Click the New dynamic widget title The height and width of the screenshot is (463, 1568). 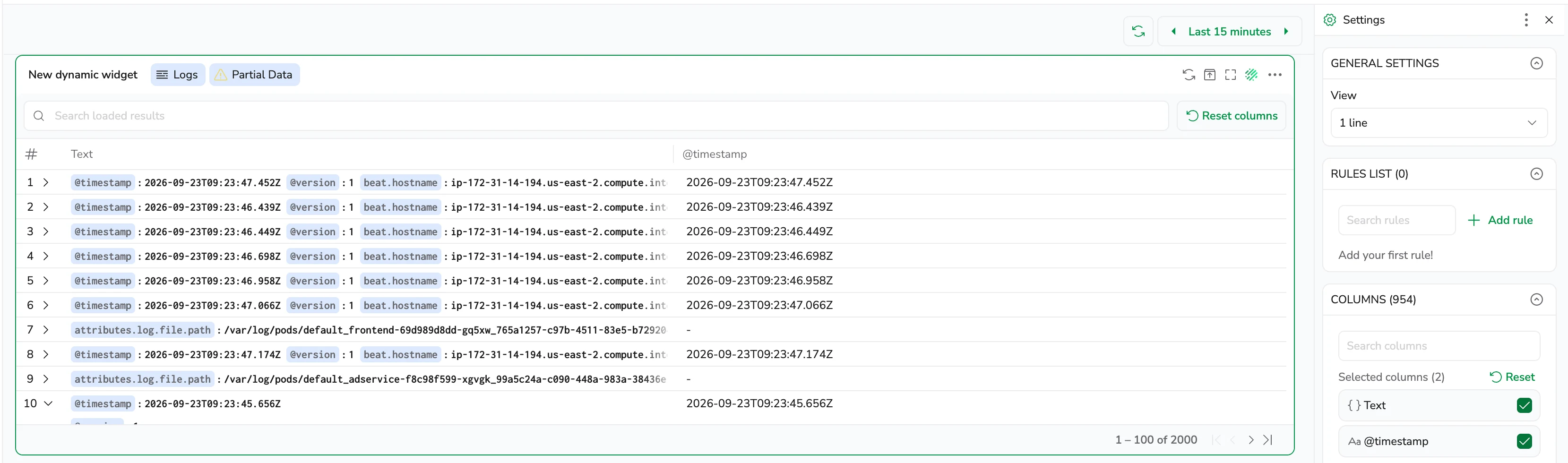[x=83, y=75]
